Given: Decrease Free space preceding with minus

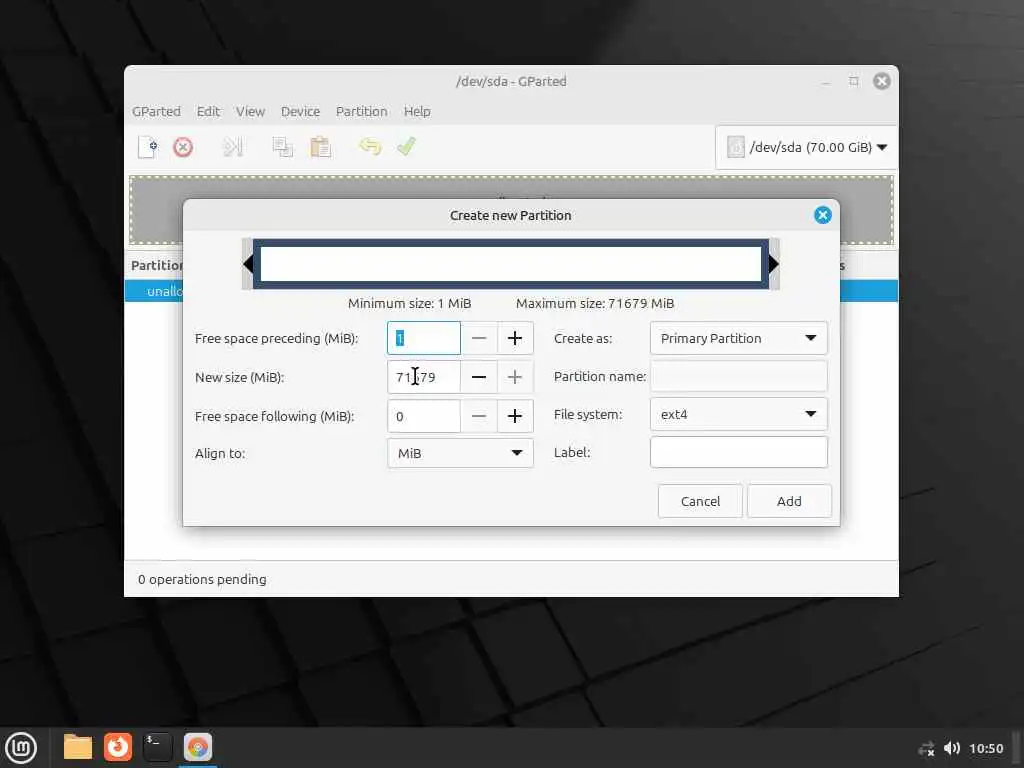Looking at the screenshot, I should coord(479,338).
